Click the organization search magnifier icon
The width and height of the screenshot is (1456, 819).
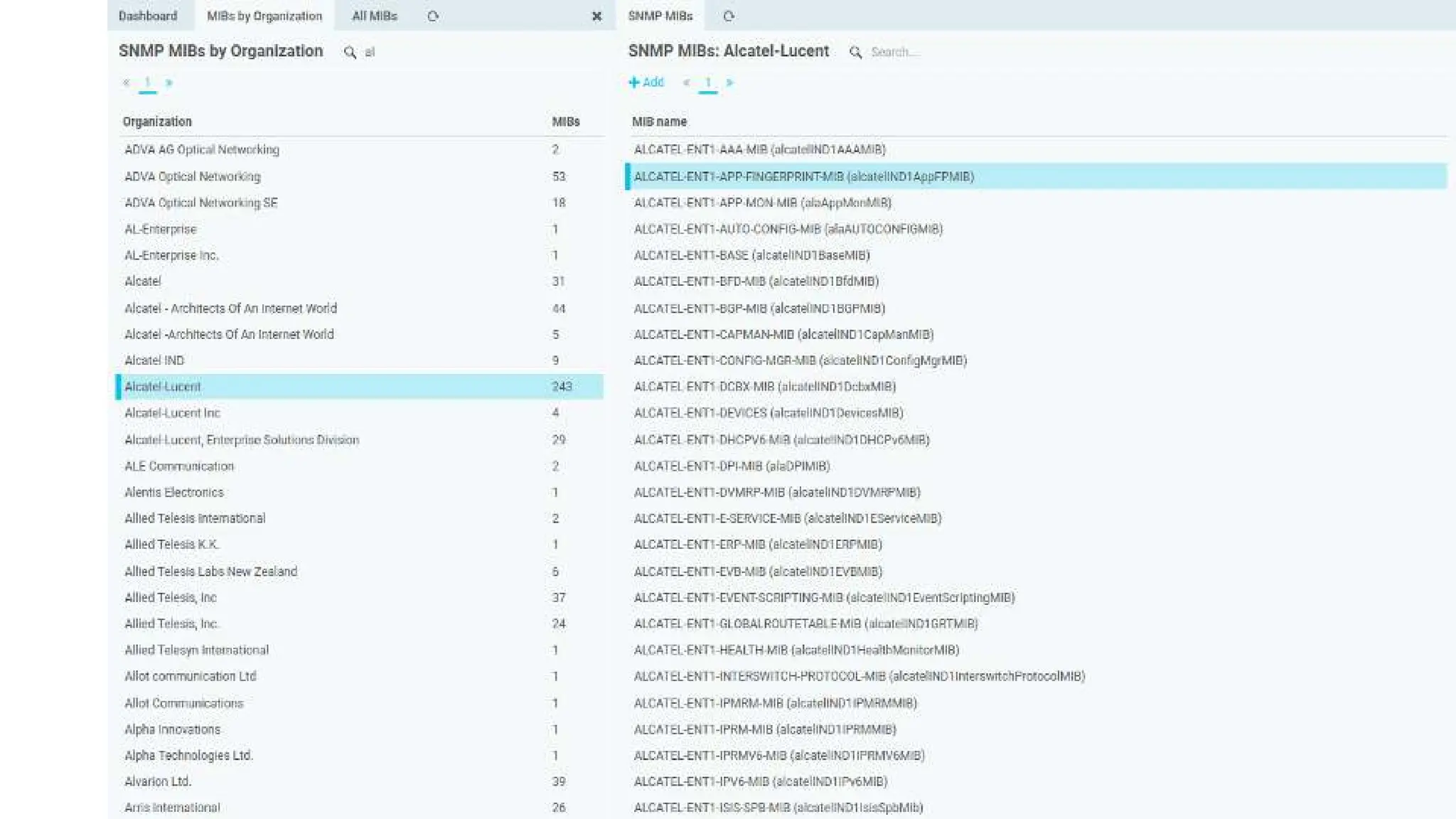coord(350,52)
